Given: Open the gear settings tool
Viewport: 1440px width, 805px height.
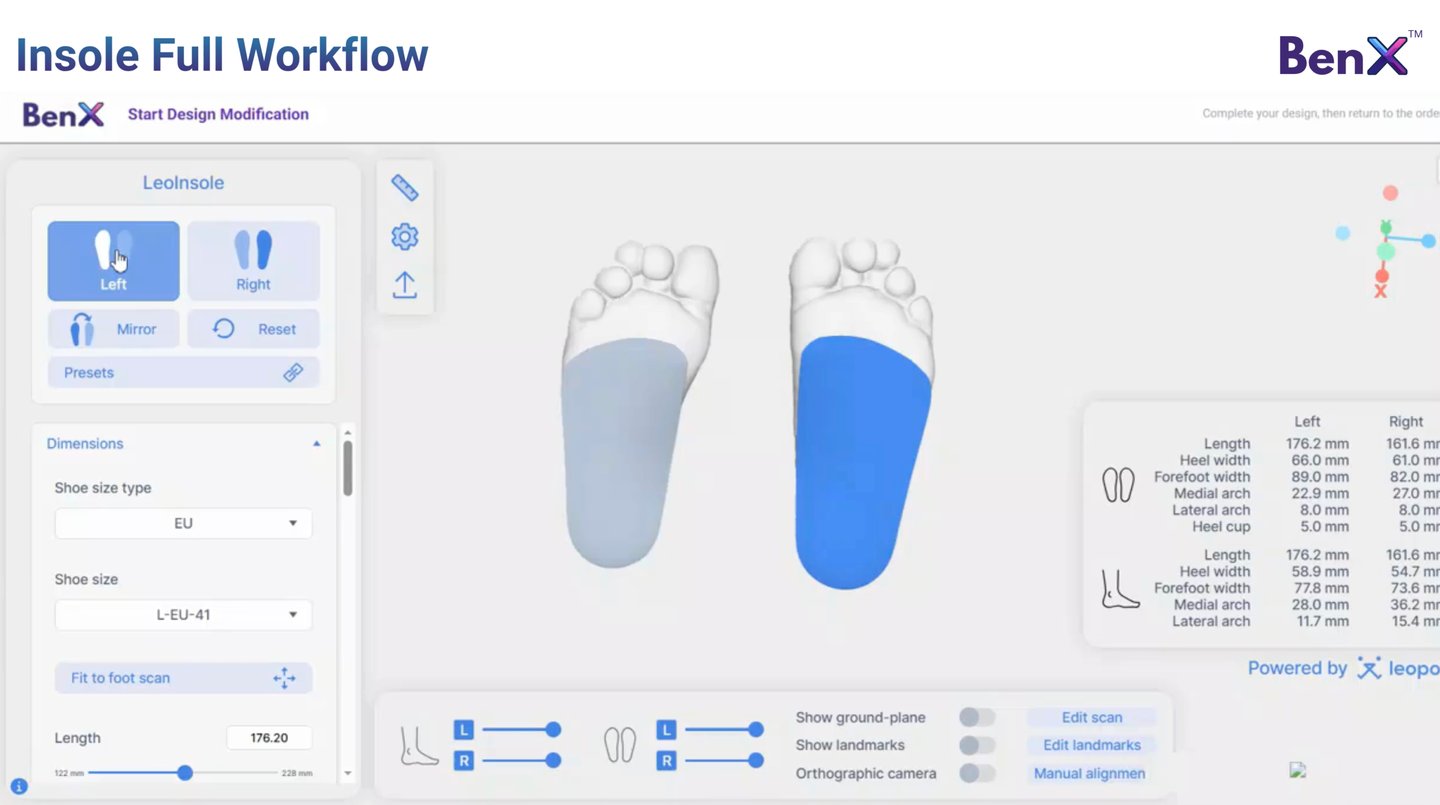Looking at the screenshot, I should [x=404, y=237].
